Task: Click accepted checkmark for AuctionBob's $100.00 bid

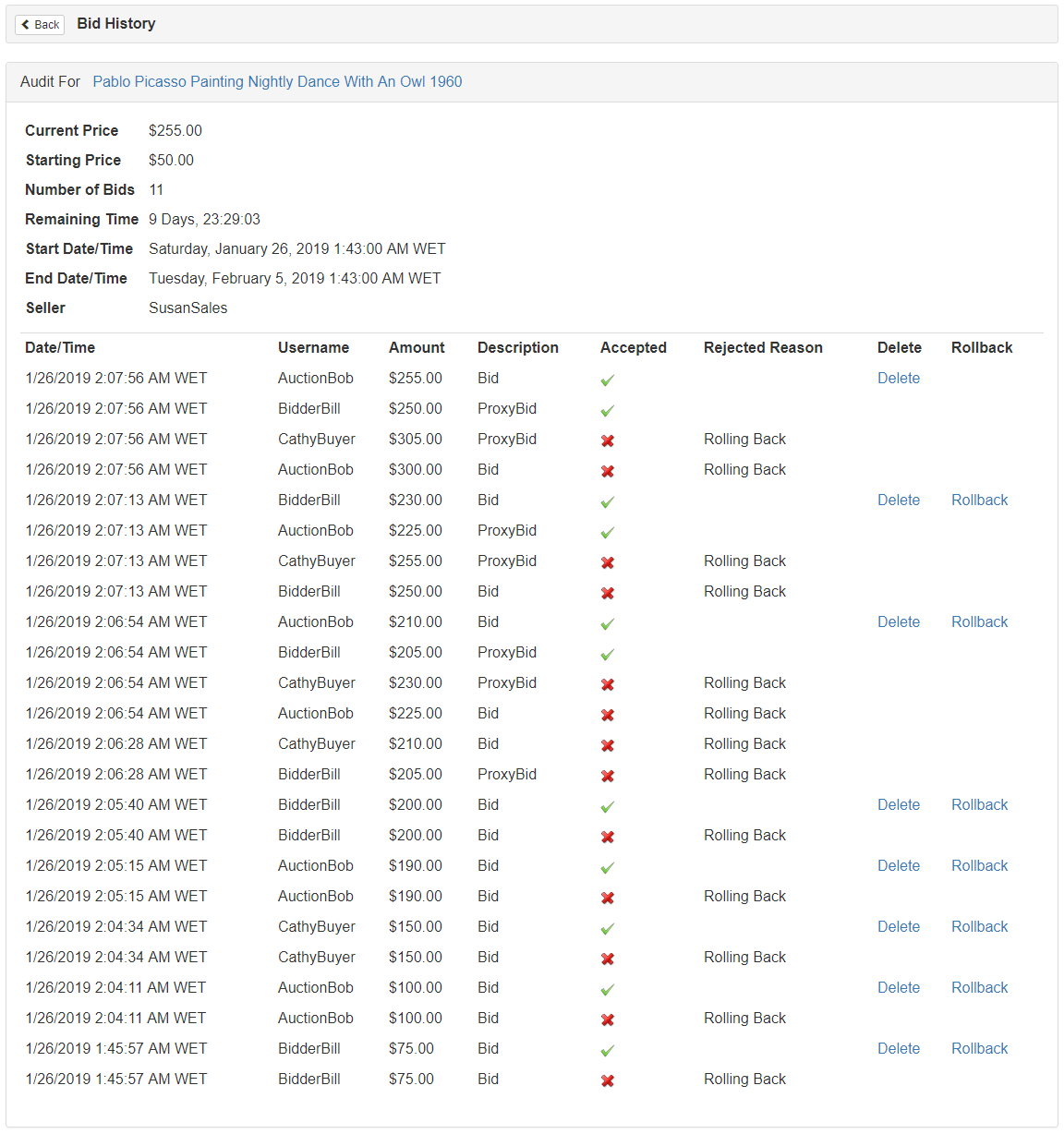Action: point(608,990)
